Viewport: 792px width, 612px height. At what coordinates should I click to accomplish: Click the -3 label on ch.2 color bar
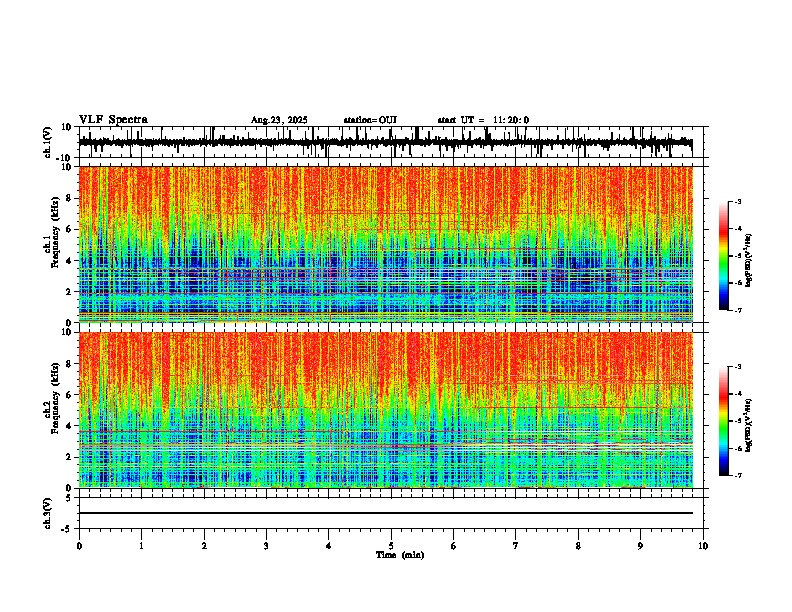click(x=737, y=367)
